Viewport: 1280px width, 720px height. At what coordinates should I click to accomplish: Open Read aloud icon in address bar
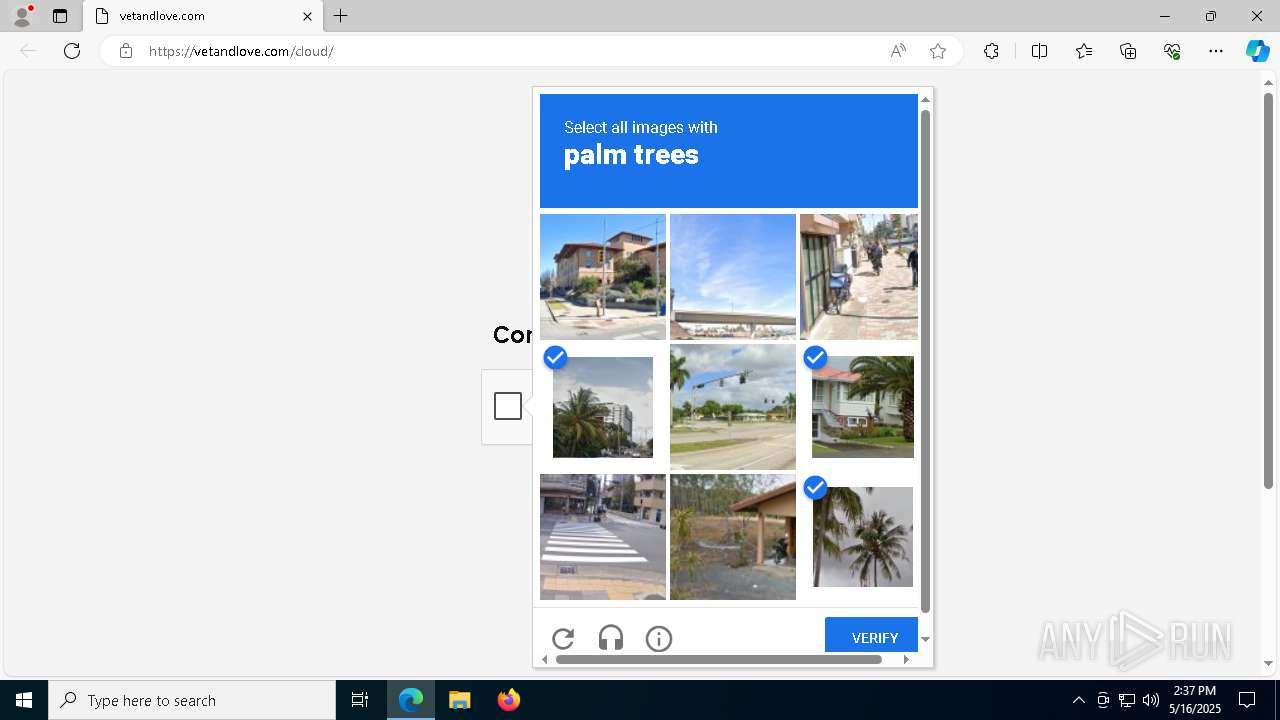(898, 51)
